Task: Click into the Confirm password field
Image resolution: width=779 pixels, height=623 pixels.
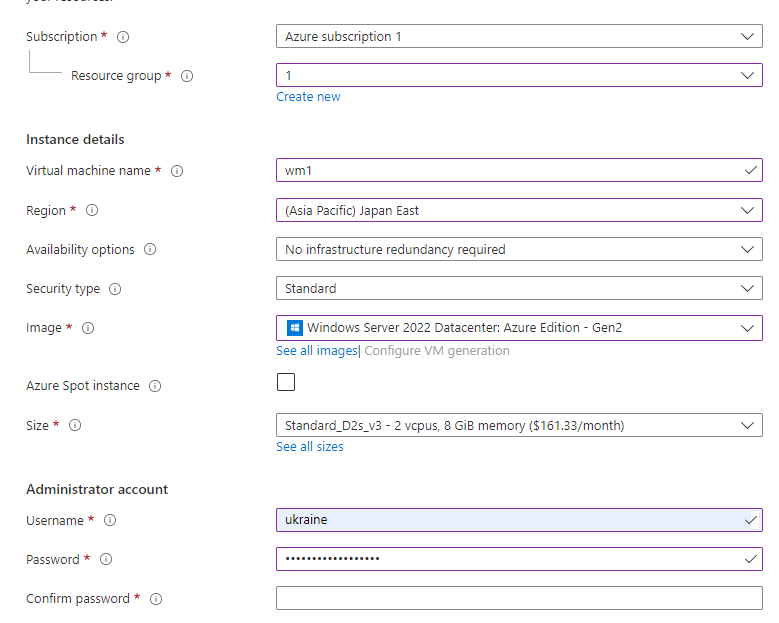Action: click(x=519, y=598)
